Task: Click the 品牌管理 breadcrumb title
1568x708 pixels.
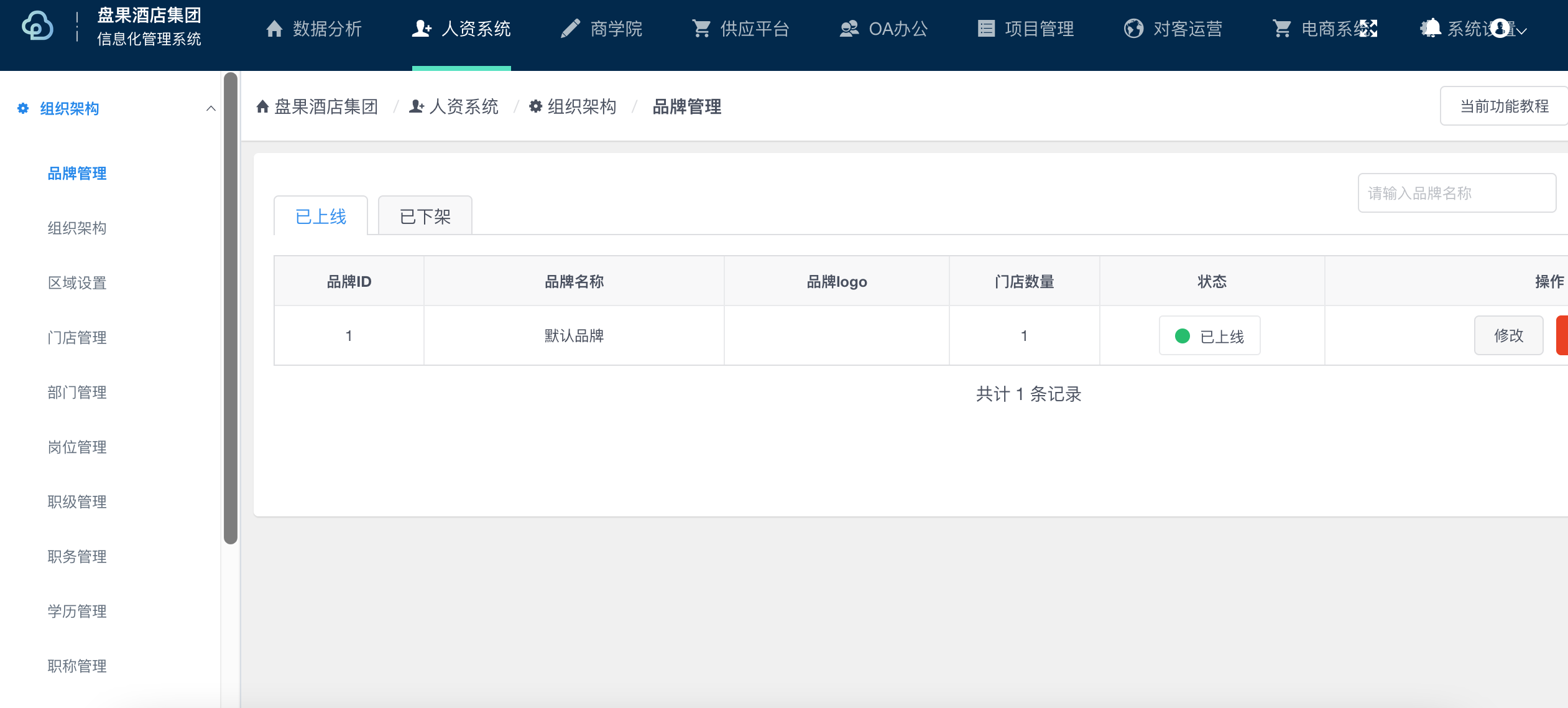Action: pyautogui.click(x=687, y=107)
